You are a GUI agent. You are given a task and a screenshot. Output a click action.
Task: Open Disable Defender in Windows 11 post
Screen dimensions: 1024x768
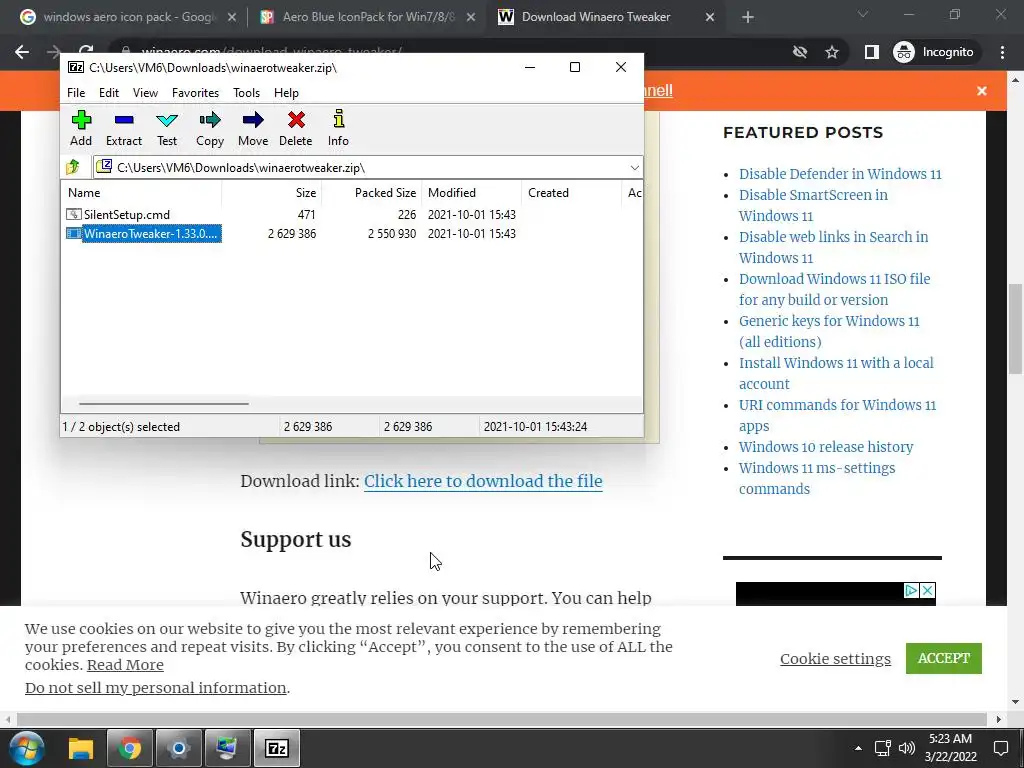[840, 174]
